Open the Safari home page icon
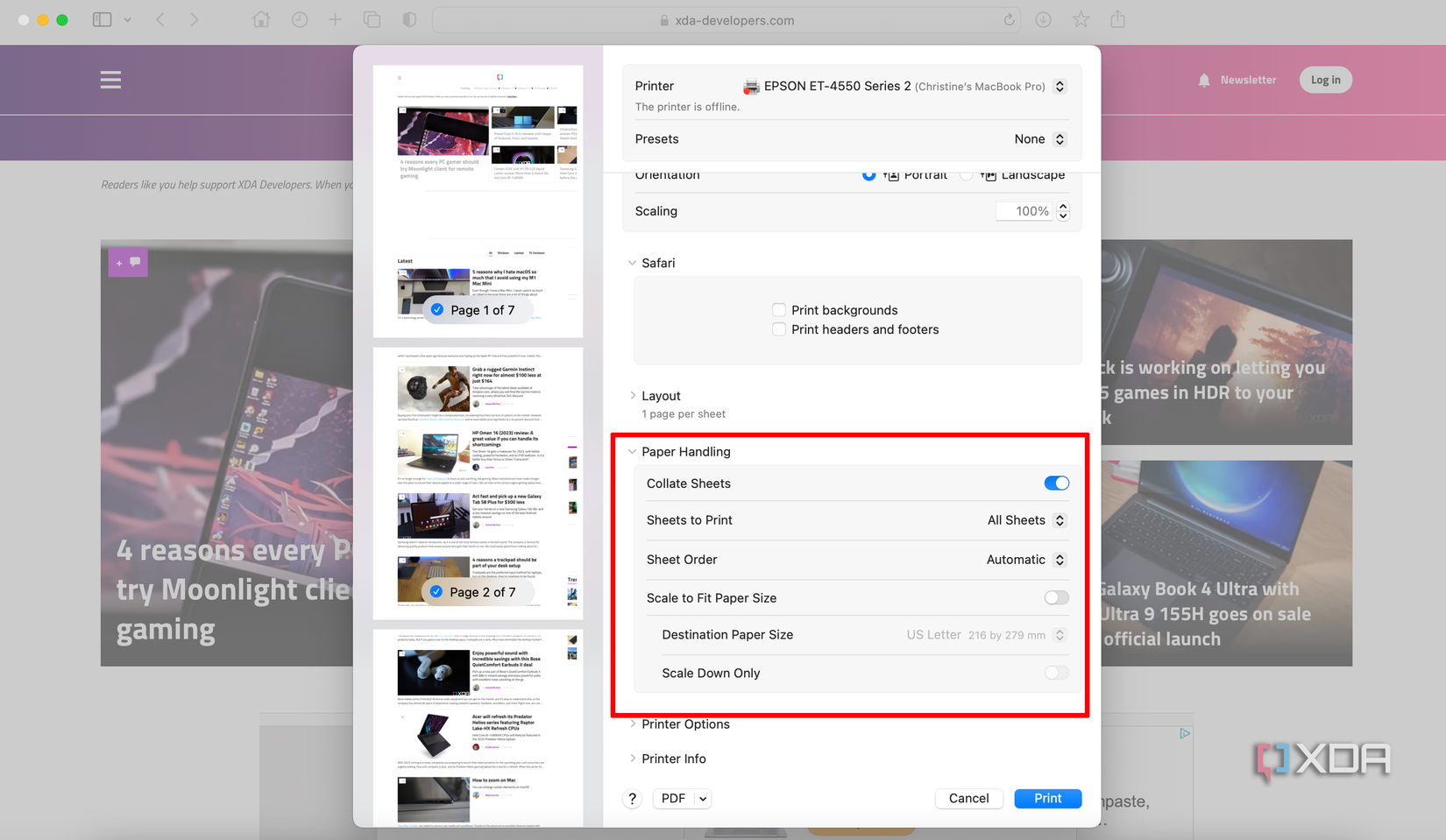The image size is (1446, 840). [261, 19]
